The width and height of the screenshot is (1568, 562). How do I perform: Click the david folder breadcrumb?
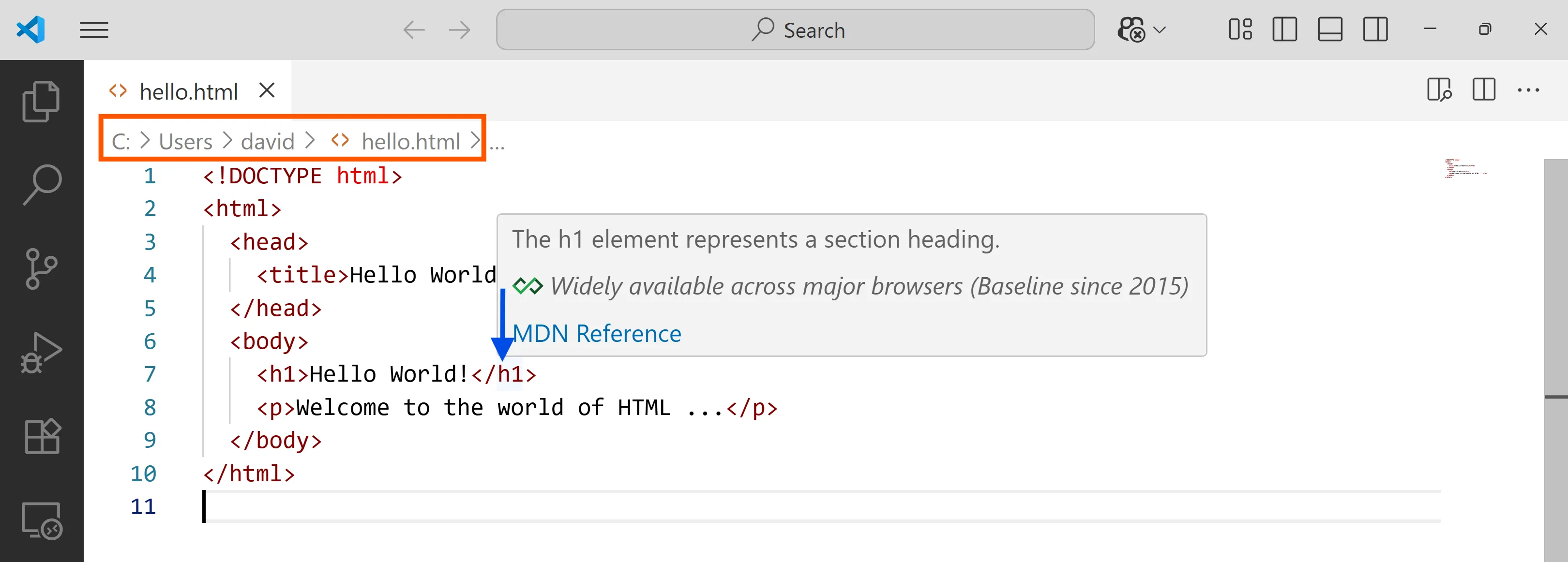coord(267,142)
